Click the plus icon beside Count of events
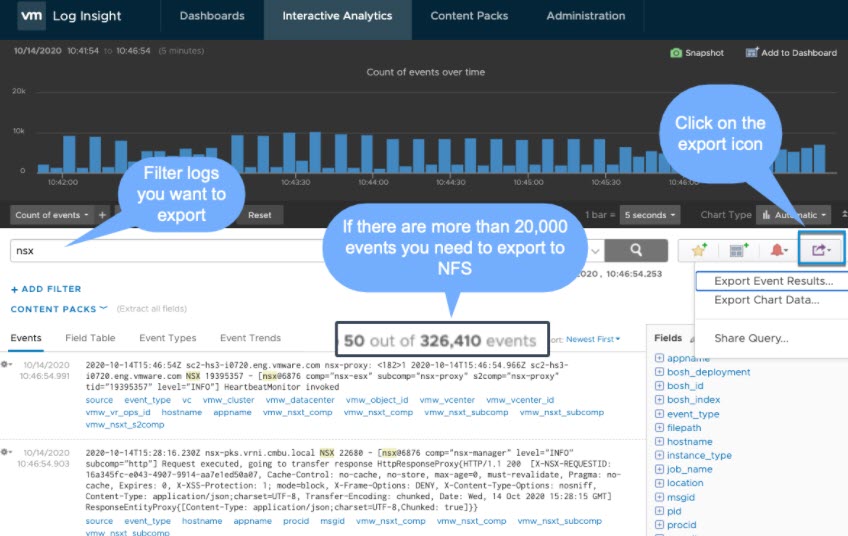This screenshot has width=848, height=536. (x=102, y=215)
